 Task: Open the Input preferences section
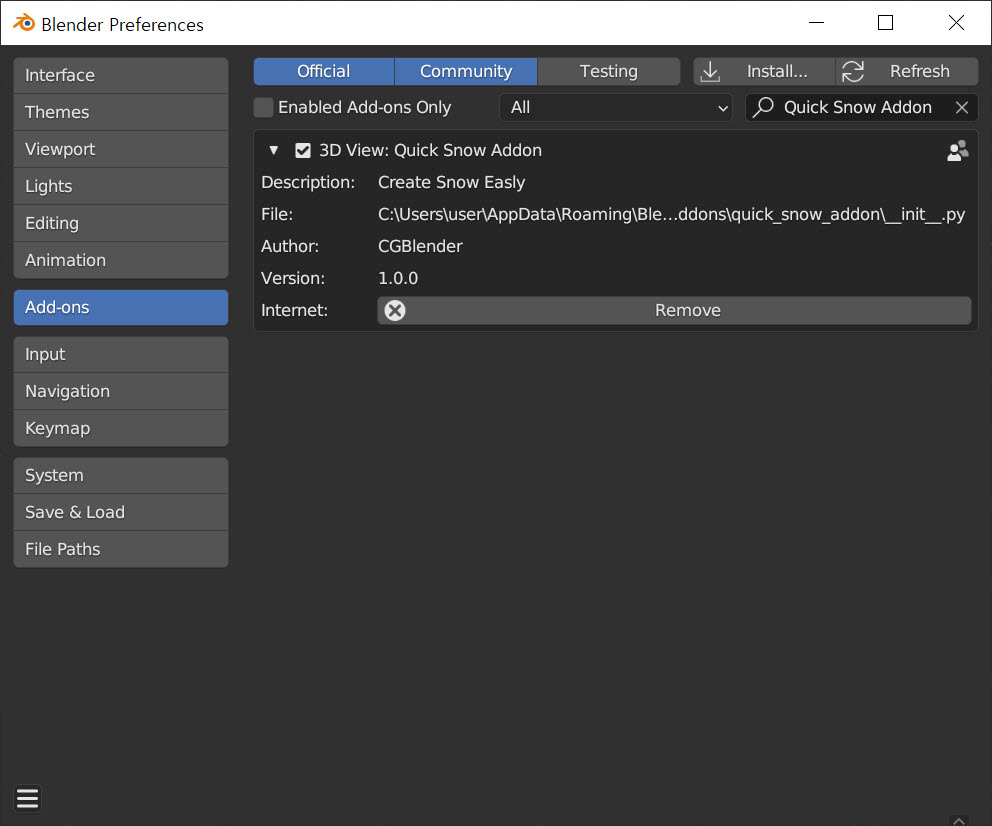[121, 354]
